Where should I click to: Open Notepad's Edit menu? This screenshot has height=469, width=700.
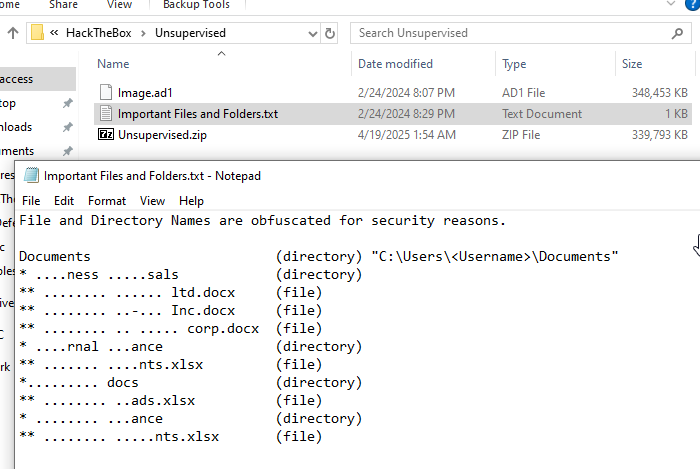64,201
